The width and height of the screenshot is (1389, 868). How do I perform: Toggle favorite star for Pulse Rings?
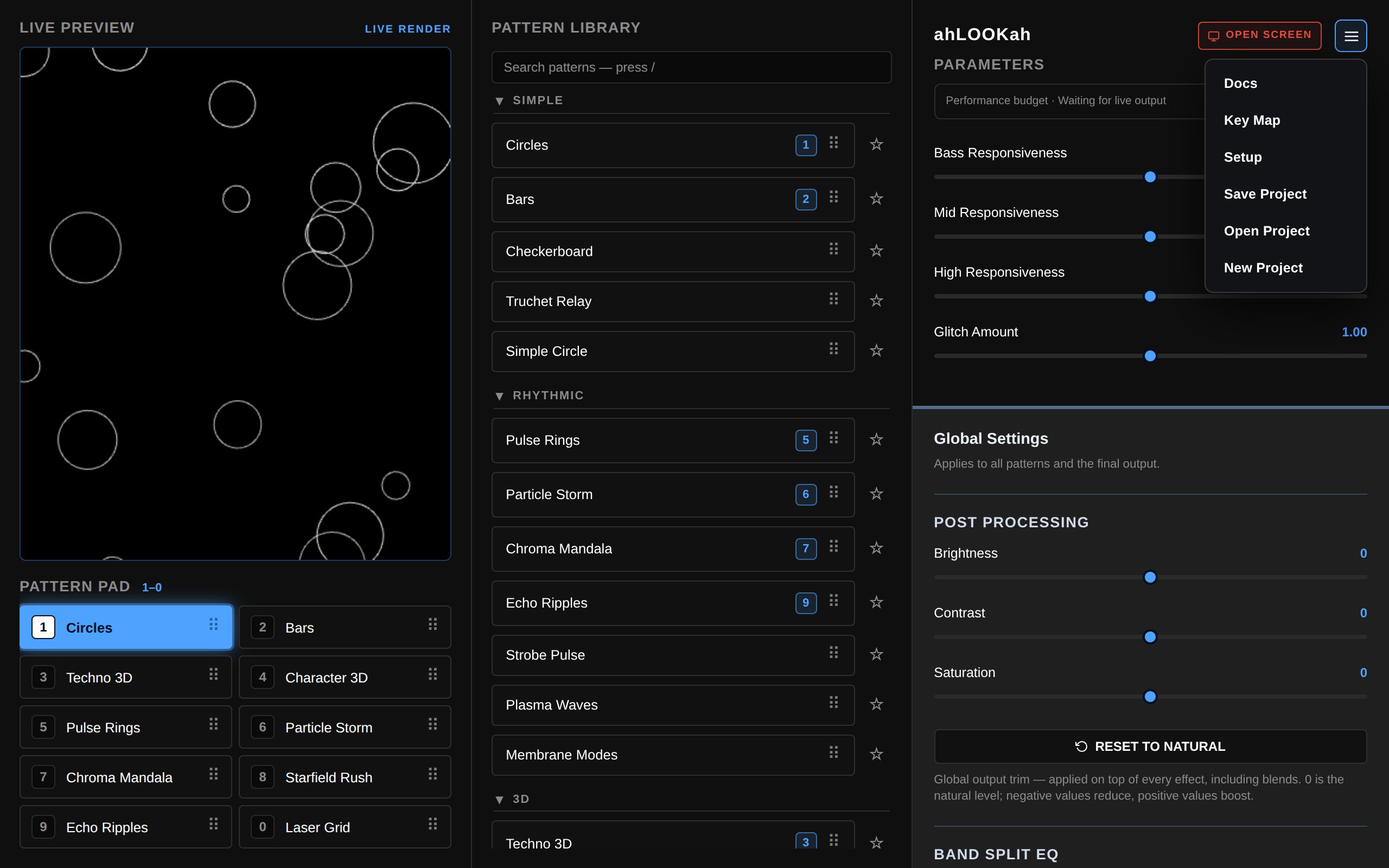(876, 440)
